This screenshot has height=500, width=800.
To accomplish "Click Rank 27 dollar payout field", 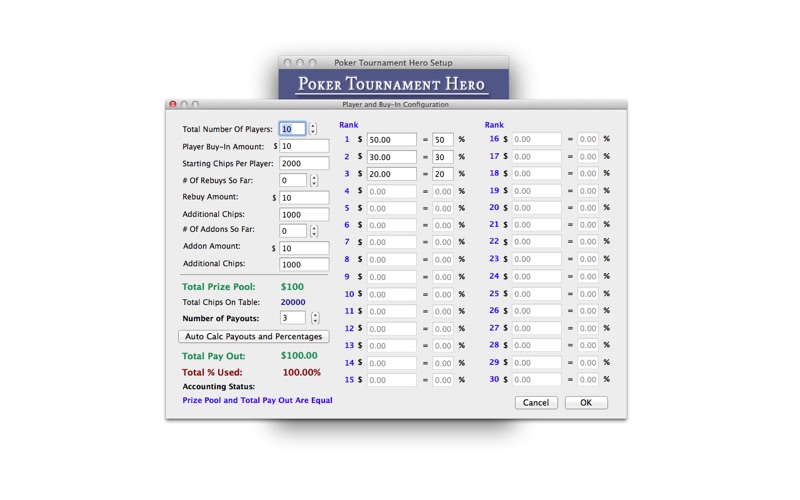I will [537, 328].
